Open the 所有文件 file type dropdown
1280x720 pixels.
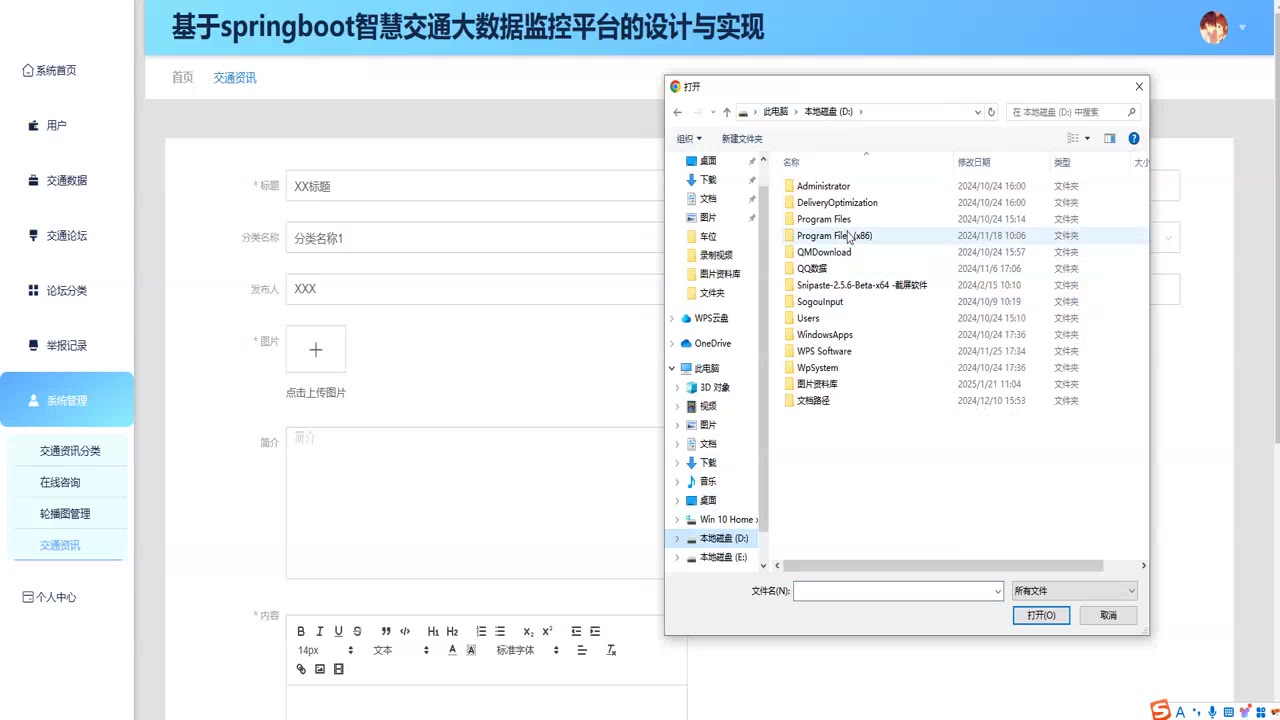1074,591
